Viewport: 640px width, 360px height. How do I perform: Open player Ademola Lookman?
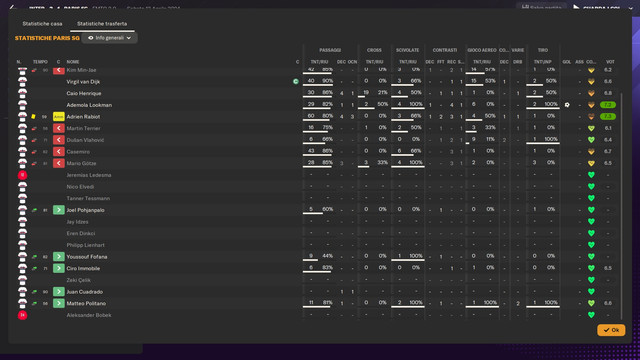tap(89, 105)
